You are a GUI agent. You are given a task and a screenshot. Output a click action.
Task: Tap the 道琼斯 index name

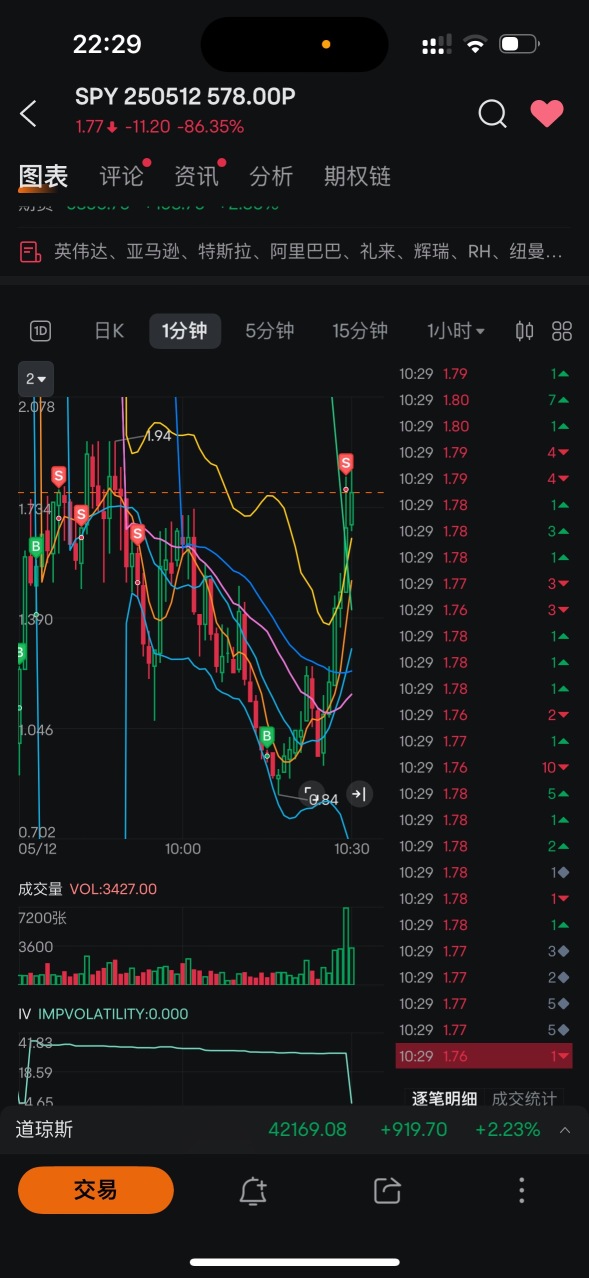44,1130
